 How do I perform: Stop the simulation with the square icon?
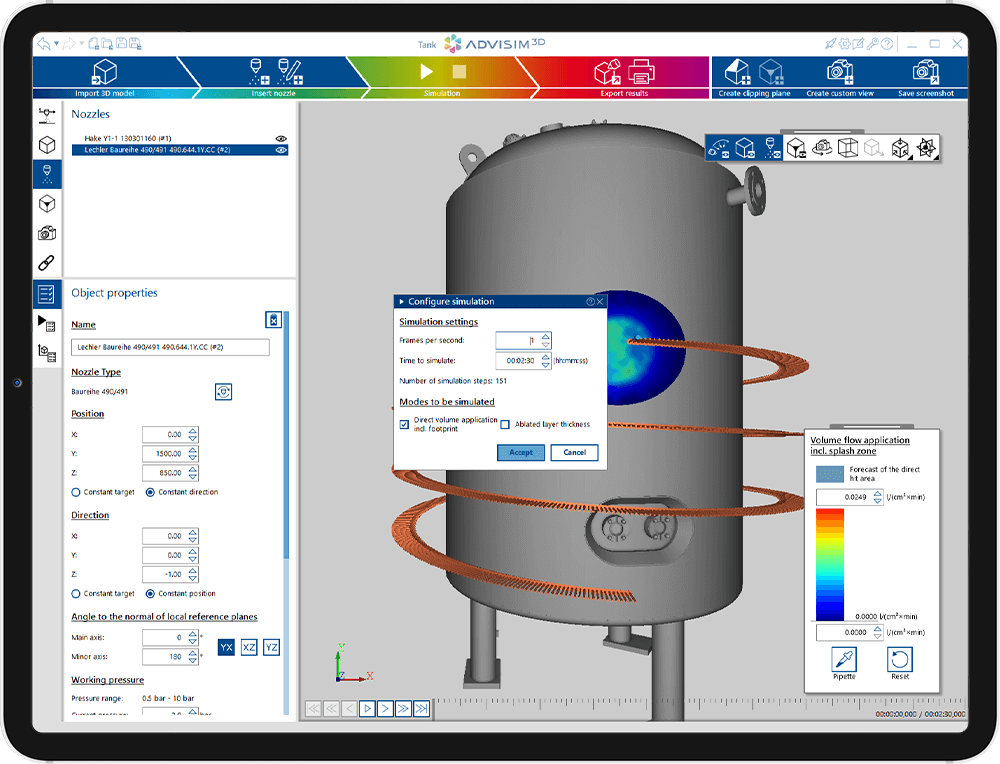pos(460,71)
